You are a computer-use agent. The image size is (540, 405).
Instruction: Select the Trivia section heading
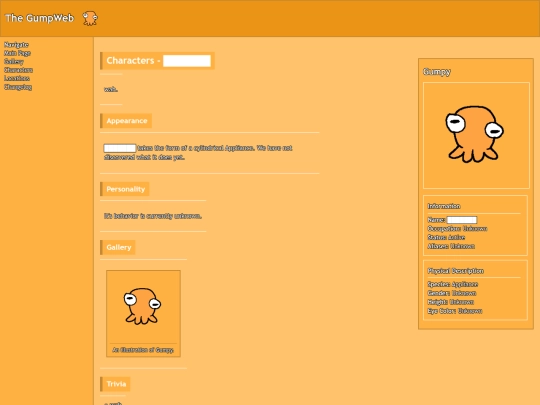pyautogui.click(x=116, y=384)
